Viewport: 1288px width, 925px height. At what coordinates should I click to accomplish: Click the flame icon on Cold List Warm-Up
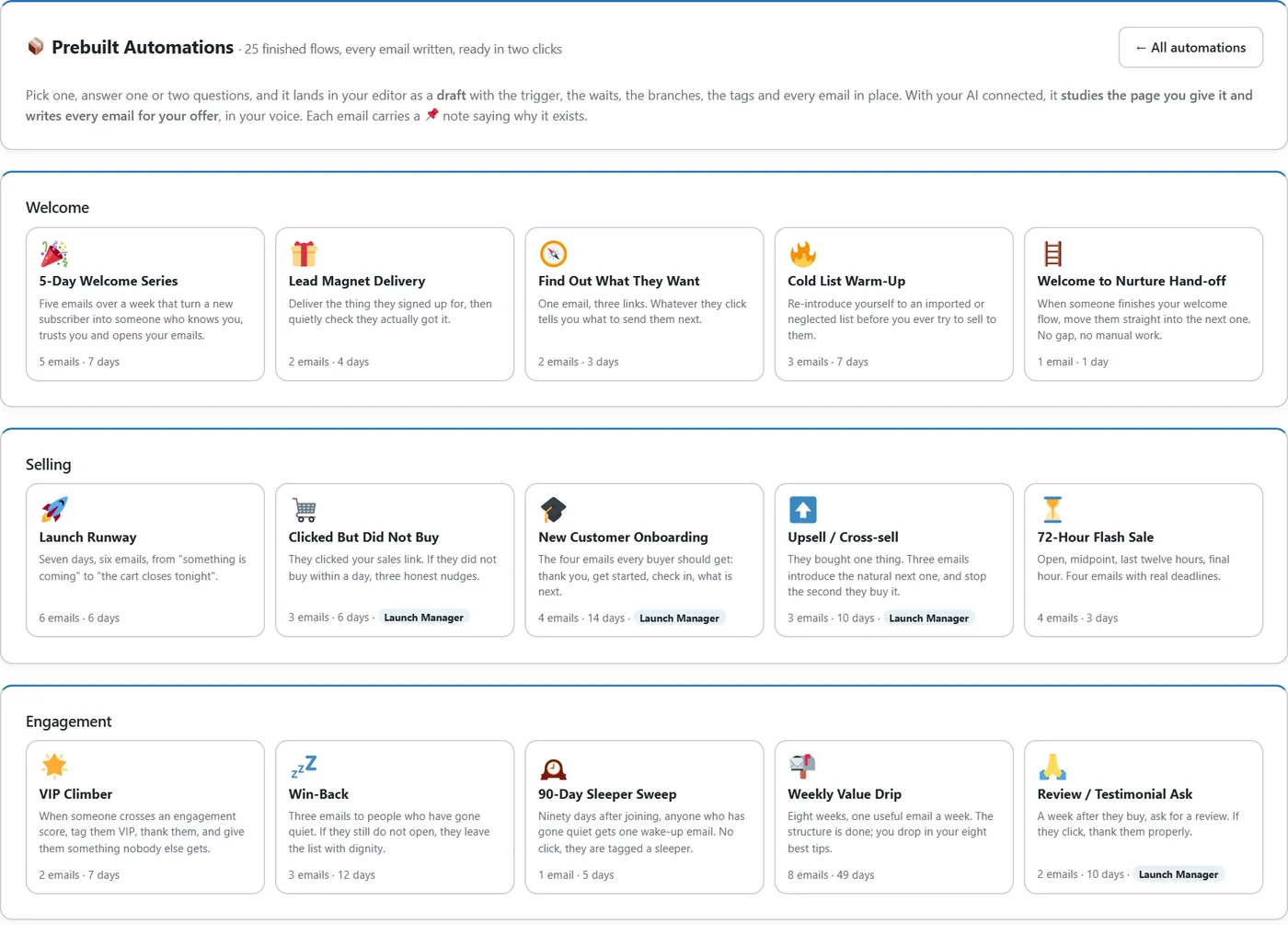coord(802,253)
